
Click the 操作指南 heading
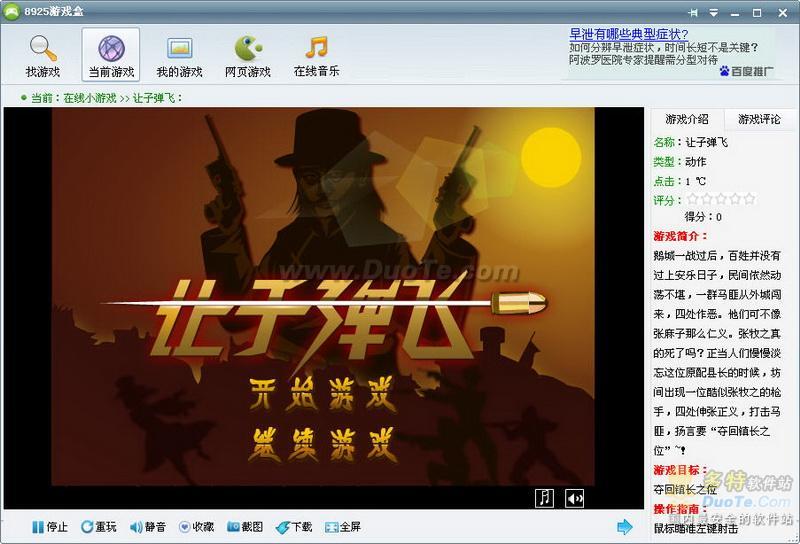tap(681, 509)
